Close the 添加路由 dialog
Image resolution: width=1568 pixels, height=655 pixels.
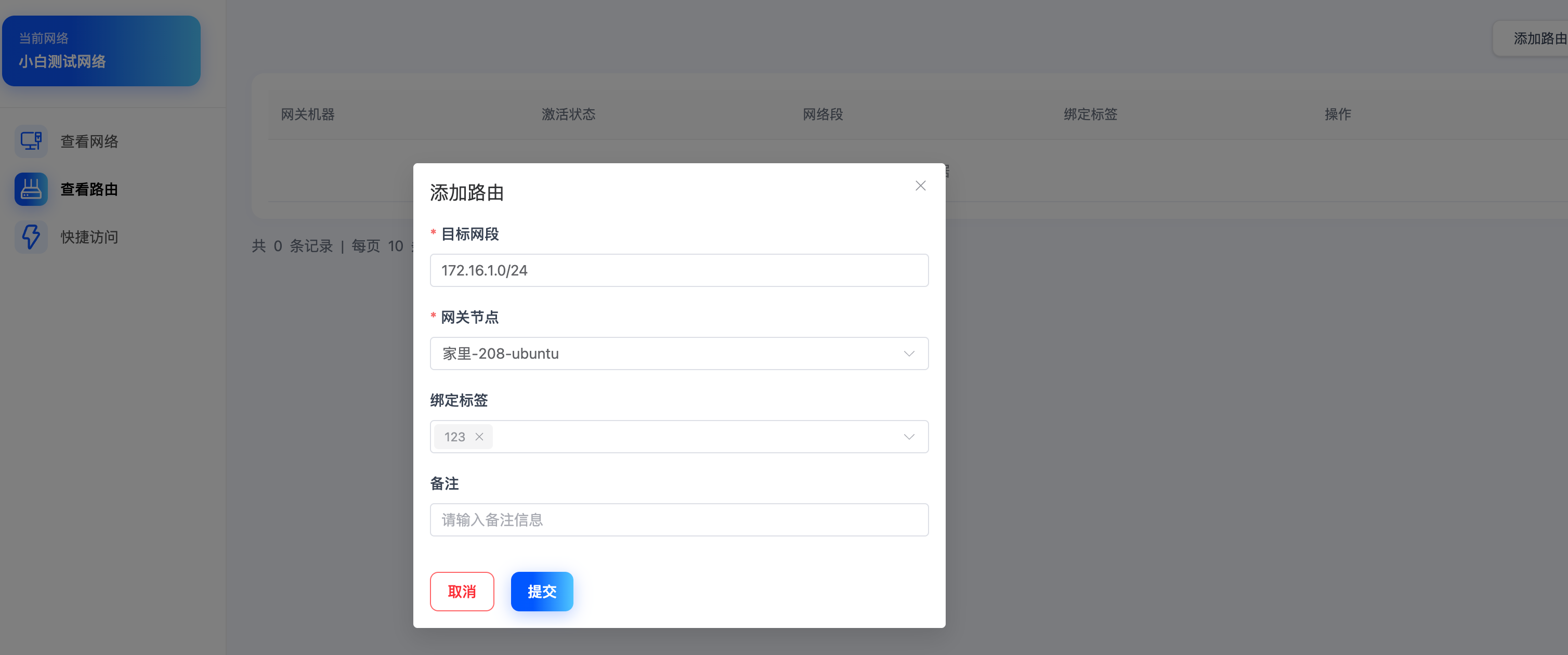920,186
